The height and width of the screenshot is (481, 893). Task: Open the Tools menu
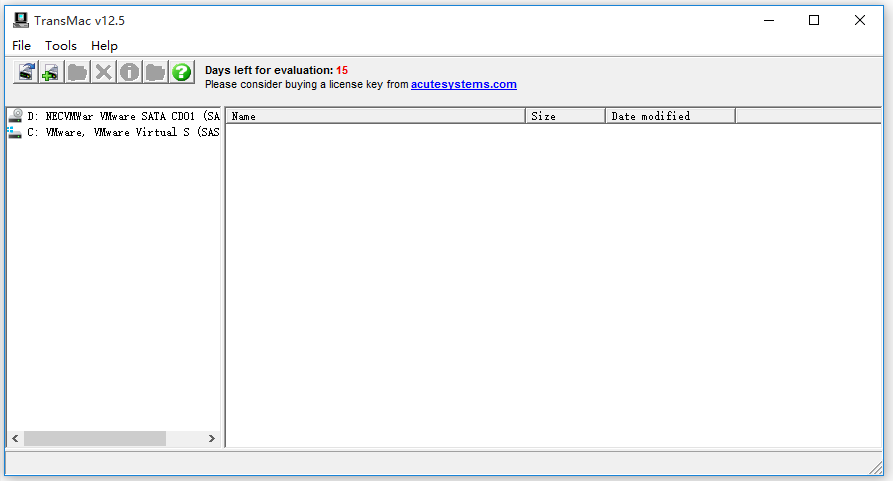[61, 46]
